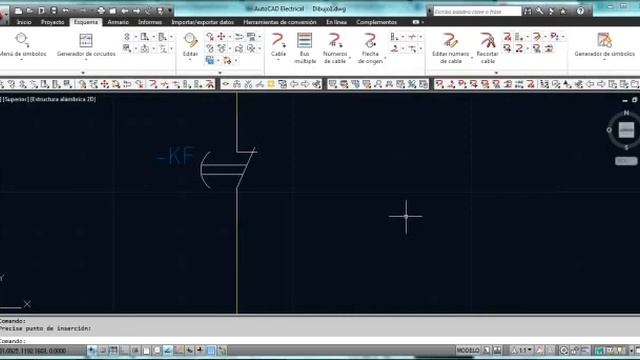Click the Quick View Layouts icon next to MODELO
Screen dimensions: 640x360
[487, 350]
